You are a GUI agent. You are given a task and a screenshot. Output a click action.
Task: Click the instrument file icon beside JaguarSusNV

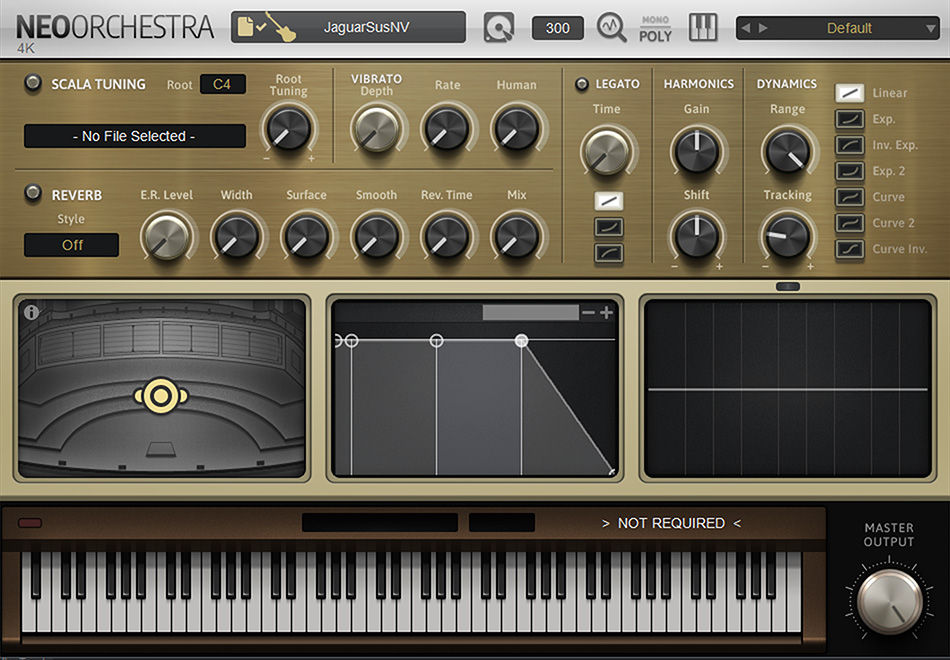click(245, 27)
